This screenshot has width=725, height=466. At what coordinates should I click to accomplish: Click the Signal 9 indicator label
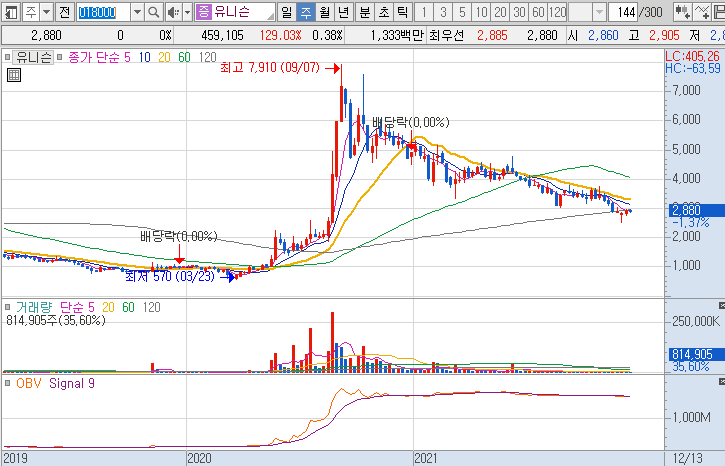72,383
